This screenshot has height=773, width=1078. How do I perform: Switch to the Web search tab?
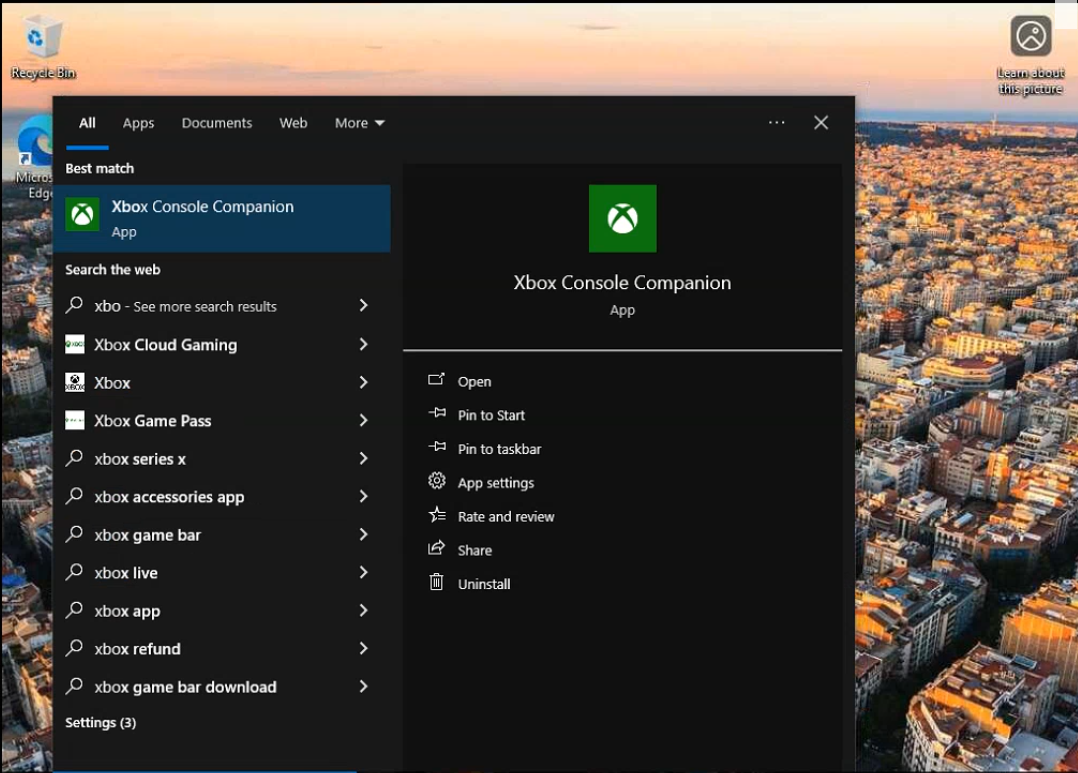point(293,123)
